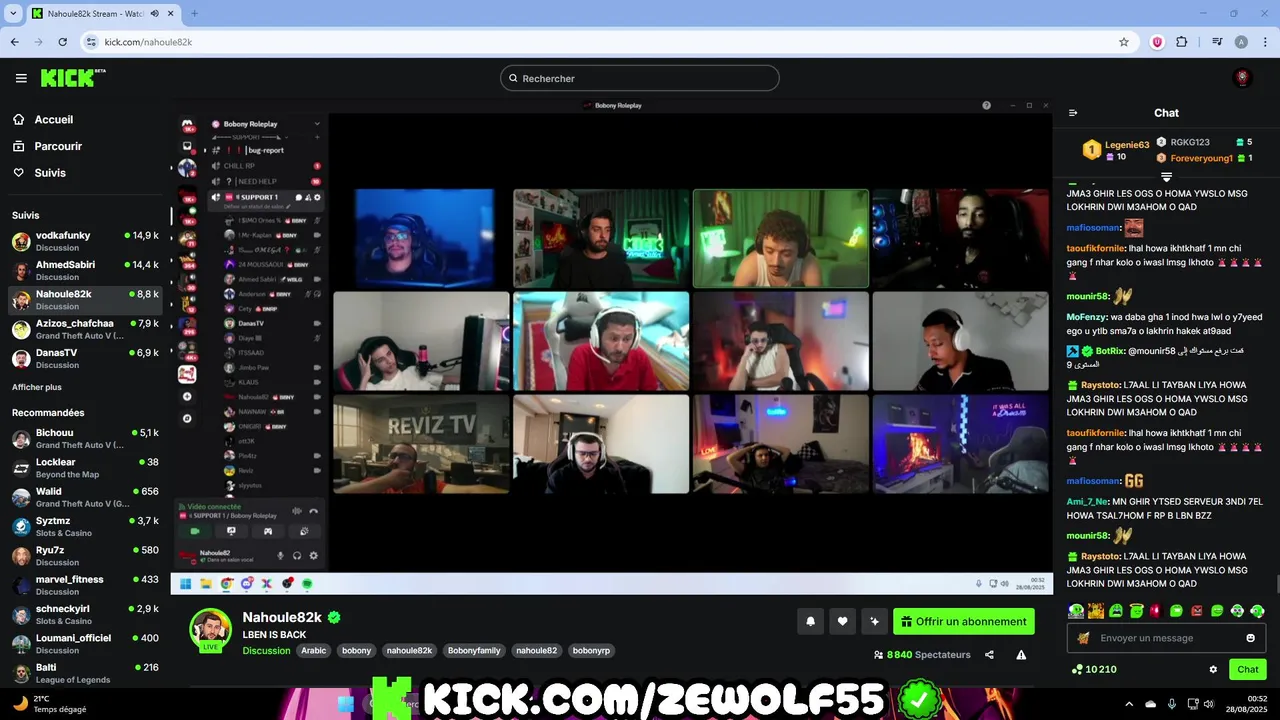Open the vodkafunky followed channel
Viewport: 1280px width, 720px height.
point(85,241)
